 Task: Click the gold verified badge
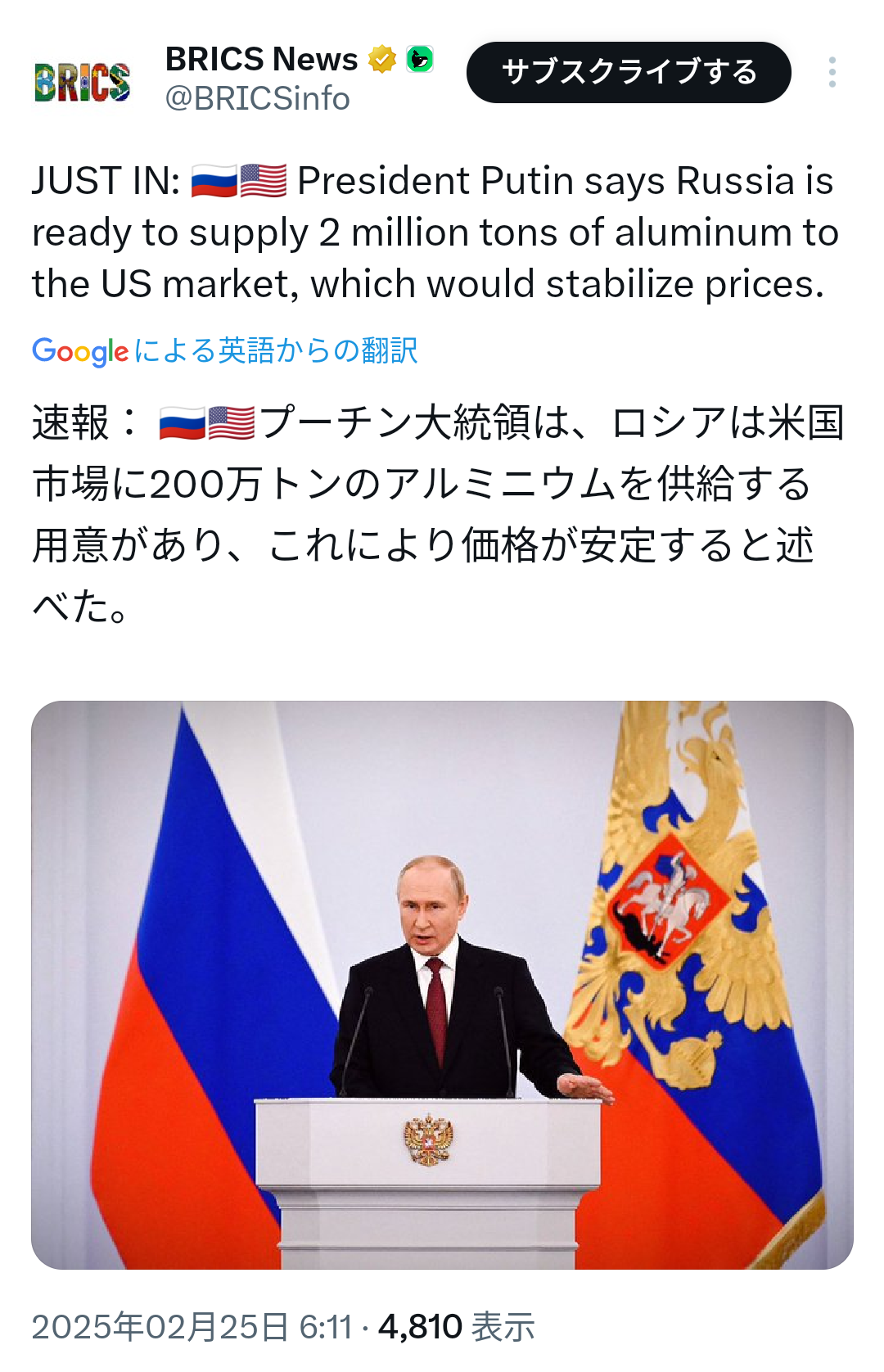click(381, 60)
